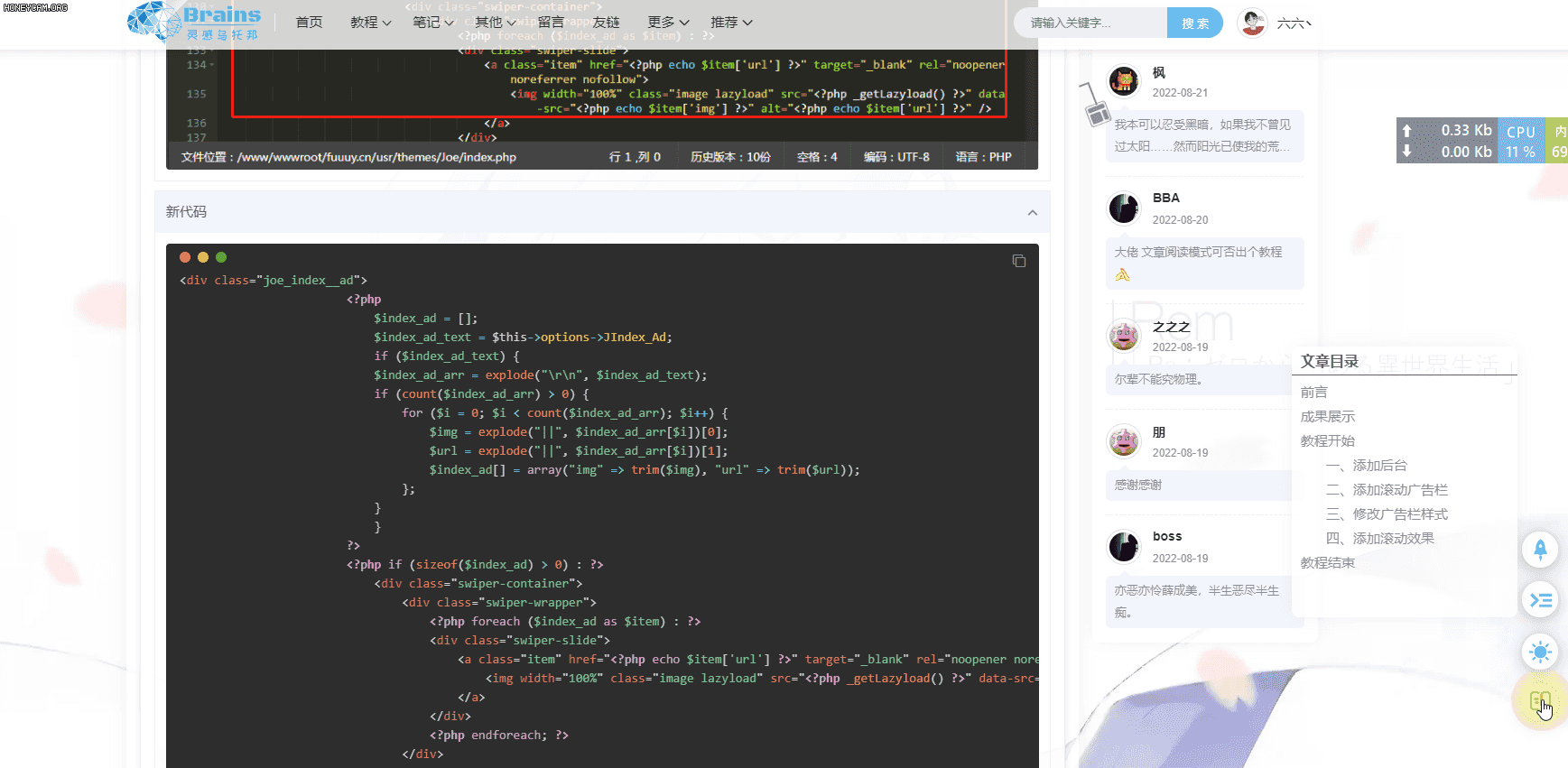Click the avatar of commenter boss

coord(1124,547)
